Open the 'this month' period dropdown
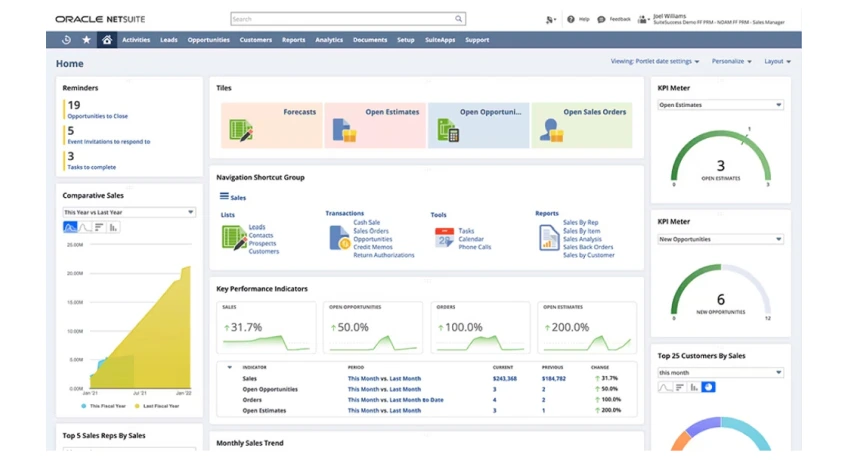 click(x=720, y=373)
